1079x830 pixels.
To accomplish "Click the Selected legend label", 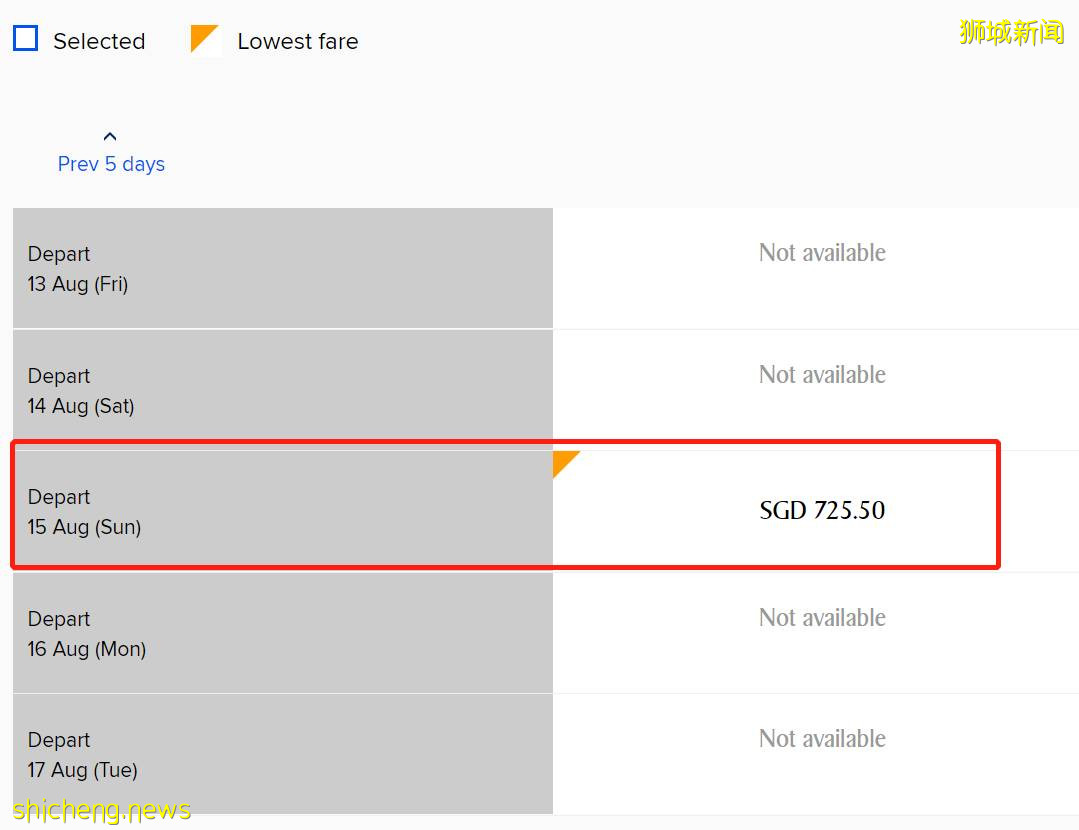I will (99, 41).
